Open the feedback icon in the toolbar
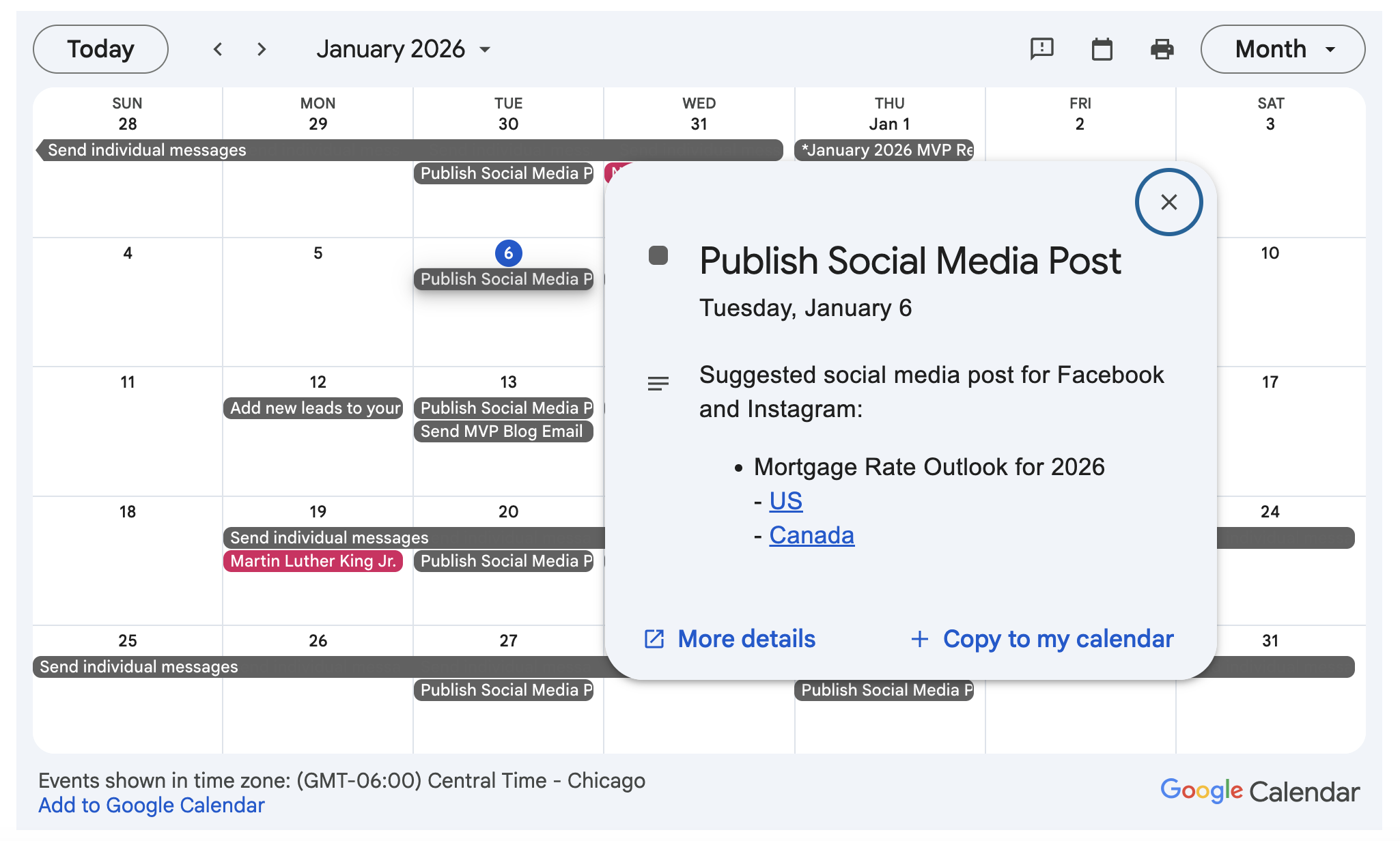 [1041, 49]
